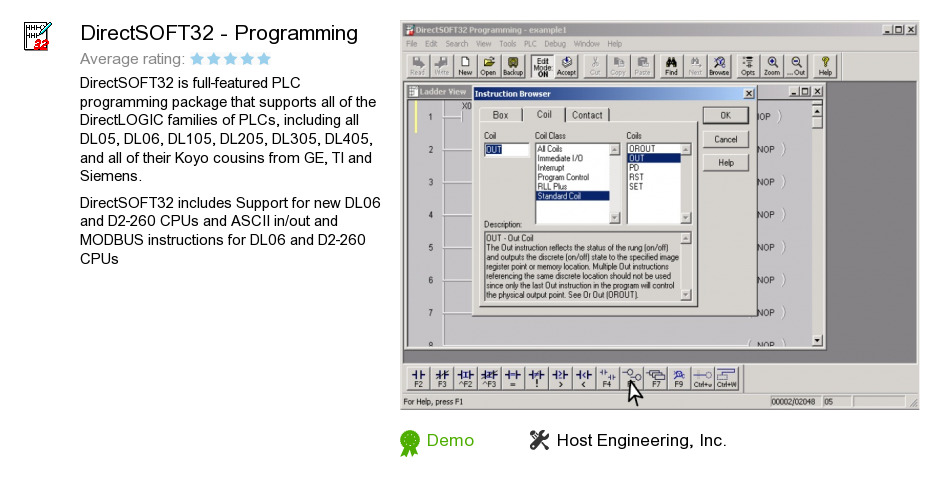The height and width of the screenshot is (487, 940).
Task: Click OK in Instruction Browser
Action: click(726, 115)
